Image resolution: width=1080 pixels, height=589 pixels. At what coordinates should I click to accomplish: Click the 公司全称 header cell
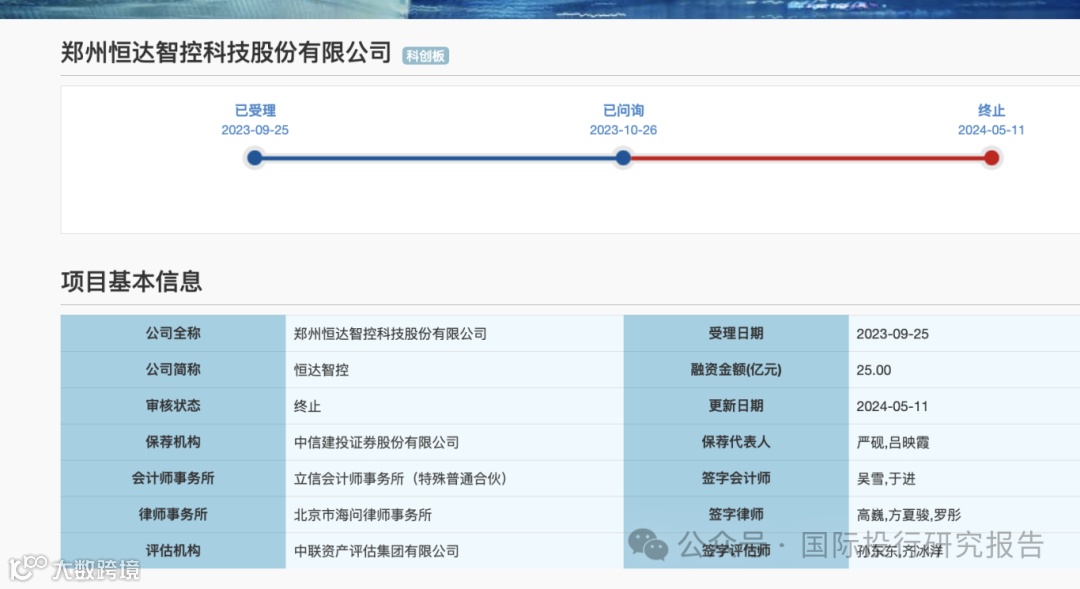[x=173, y=333]
